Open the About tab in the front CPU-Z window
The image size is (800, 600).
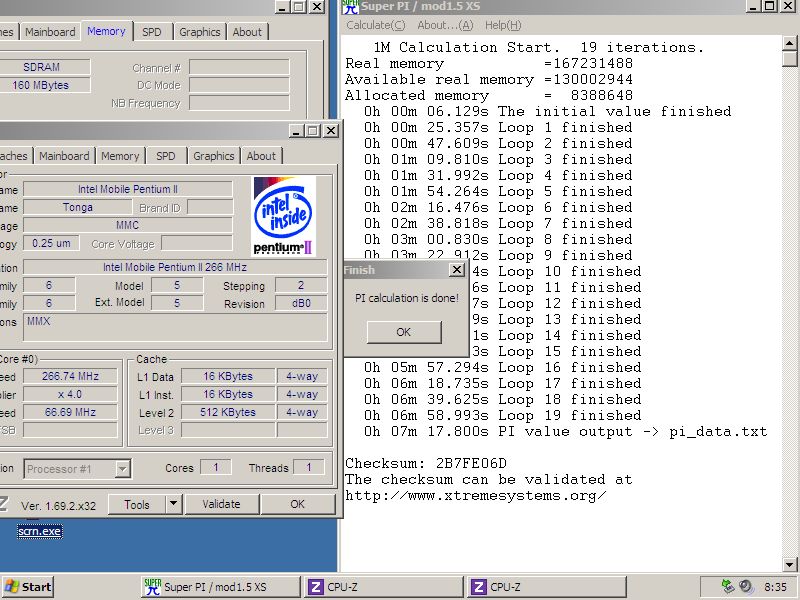261,156
